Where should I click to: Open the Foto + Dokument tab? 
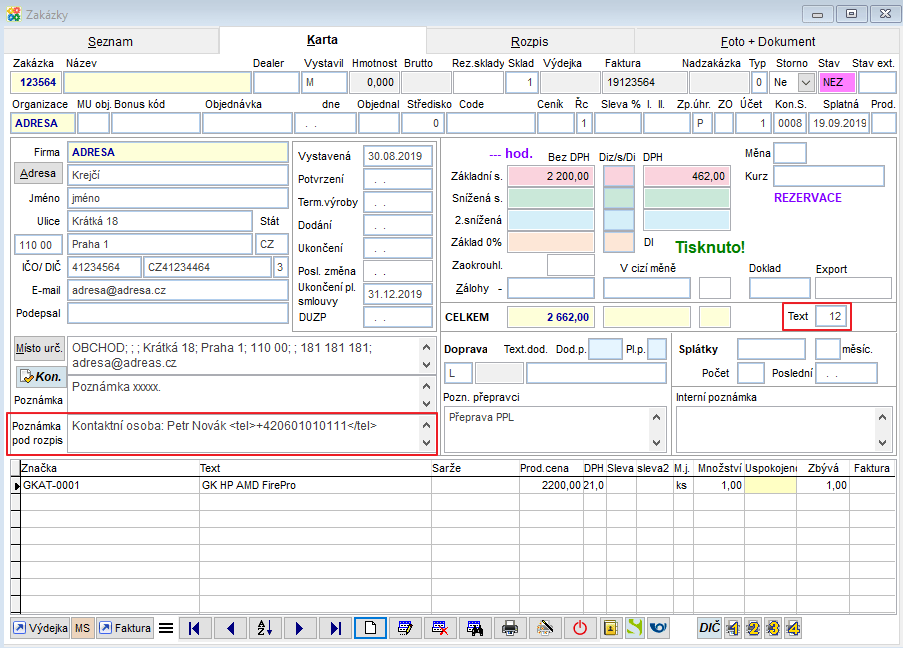pyautogui.click(x=768, y=41)
